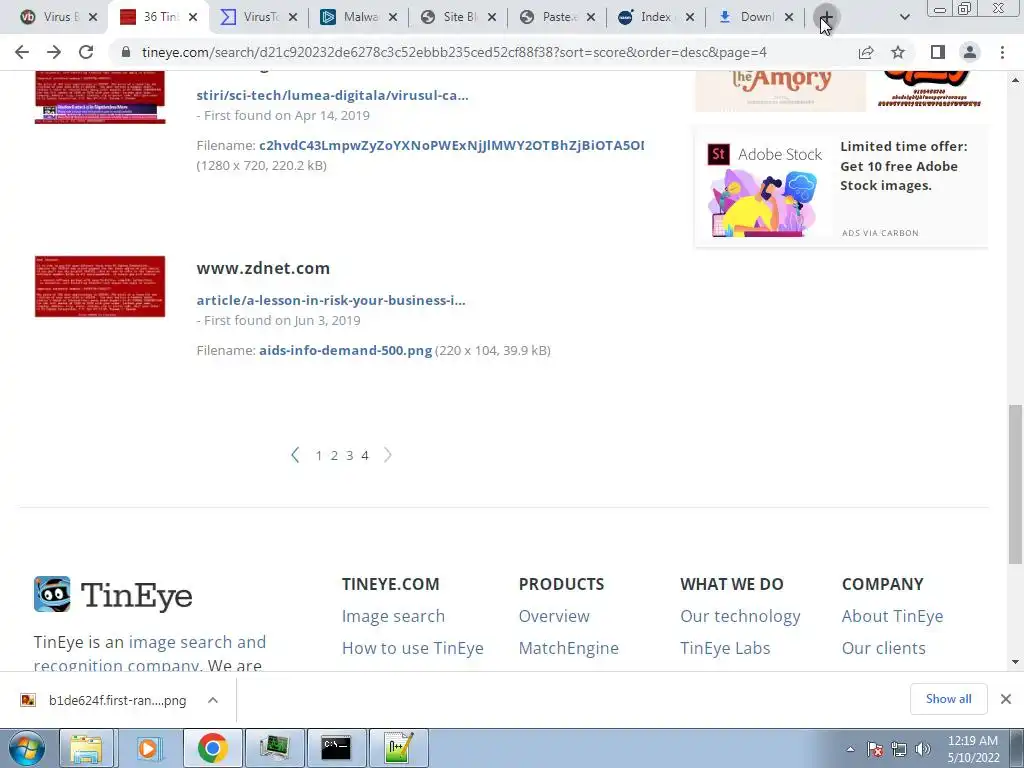The image size is (1024, 768).
Task: Go to next results page arrow
Action: 388,455
